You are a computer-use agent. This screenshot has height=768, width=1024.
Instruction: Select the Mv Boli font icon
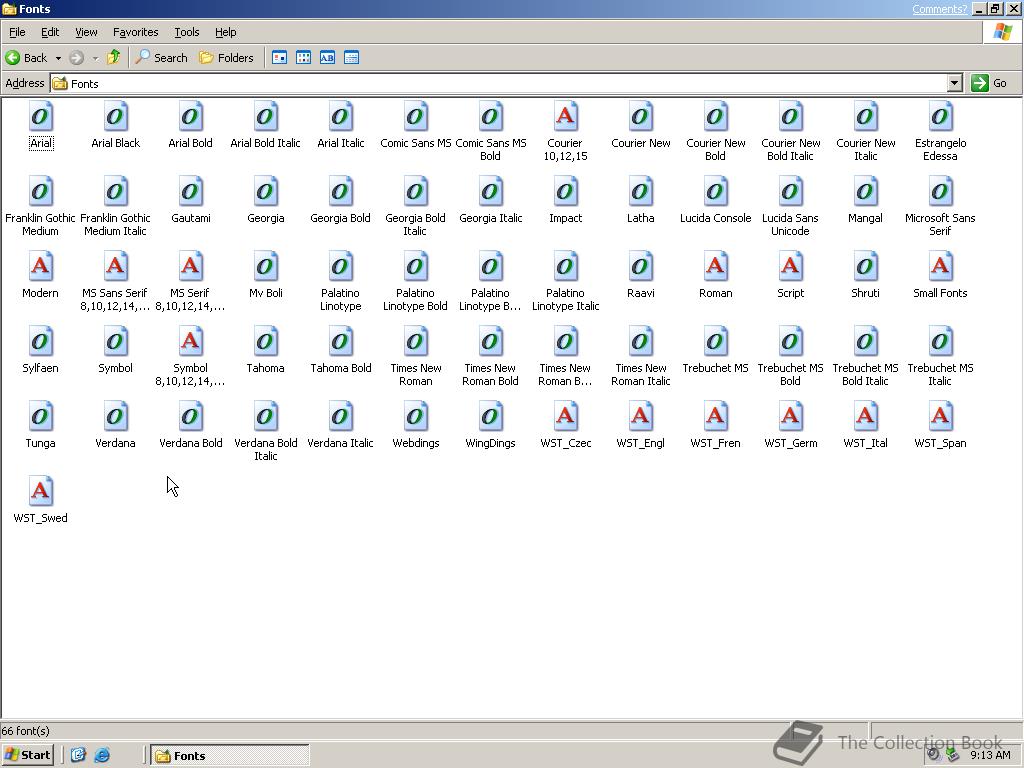point(266,266)
